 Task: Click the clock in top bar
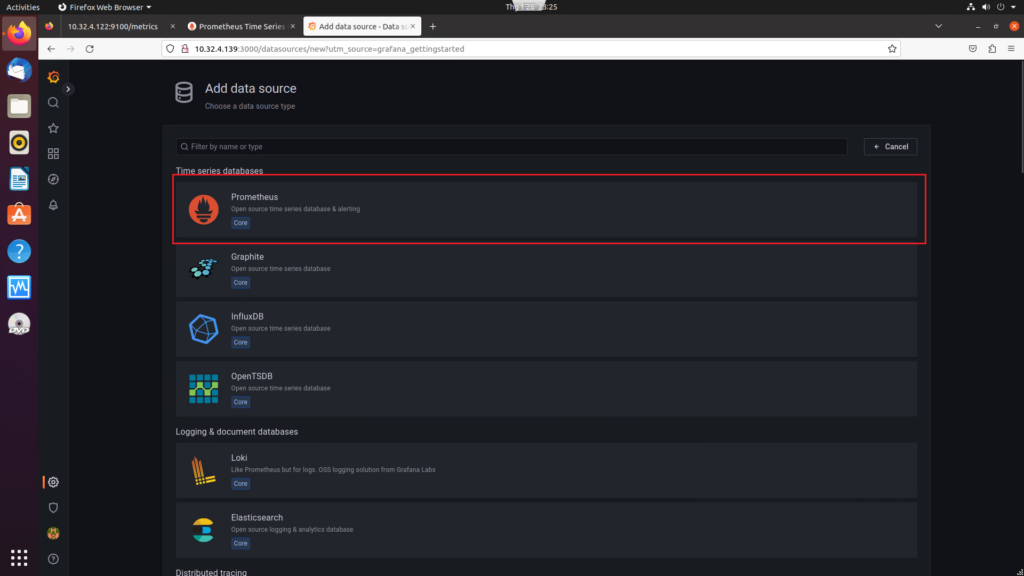pos(531,7)
